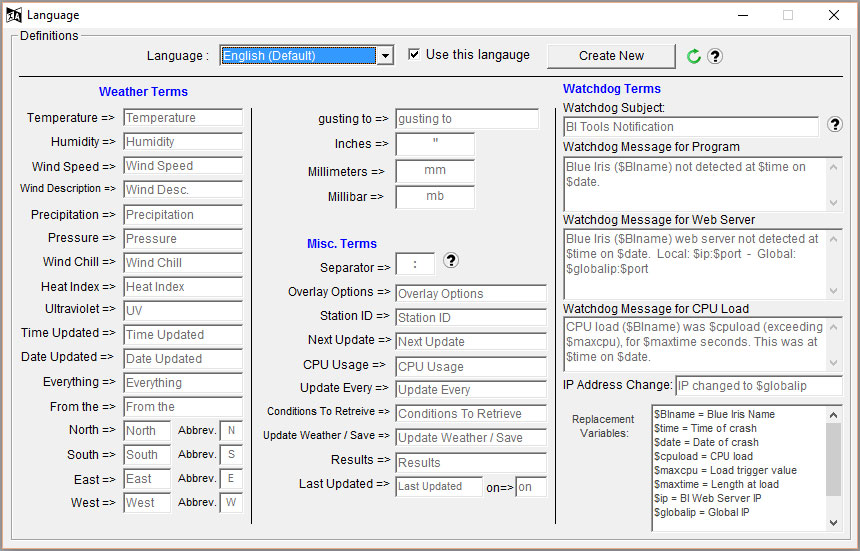Click the green refresh icon
The width and height of the screenshot is (860, 551).
click(694, 56)
